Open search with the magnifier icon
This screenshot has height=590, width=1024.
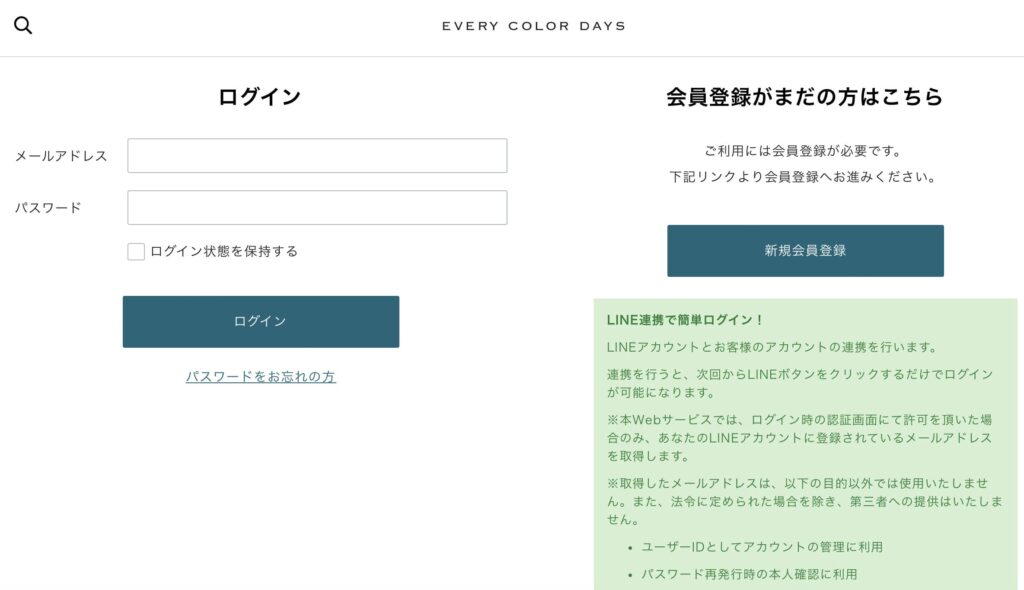[23, 25]
